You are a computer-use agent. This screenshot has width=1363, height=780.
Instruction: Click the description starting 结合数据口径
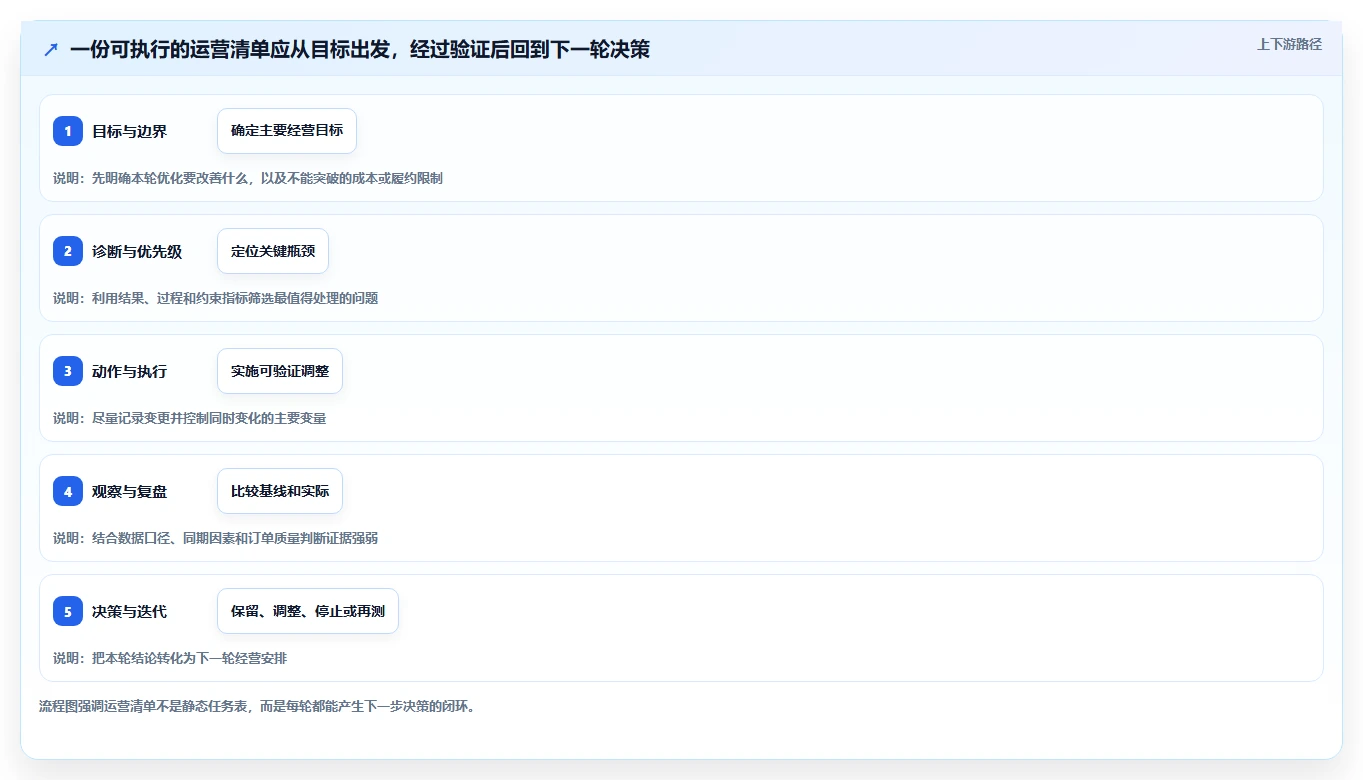tap(215, 538)
